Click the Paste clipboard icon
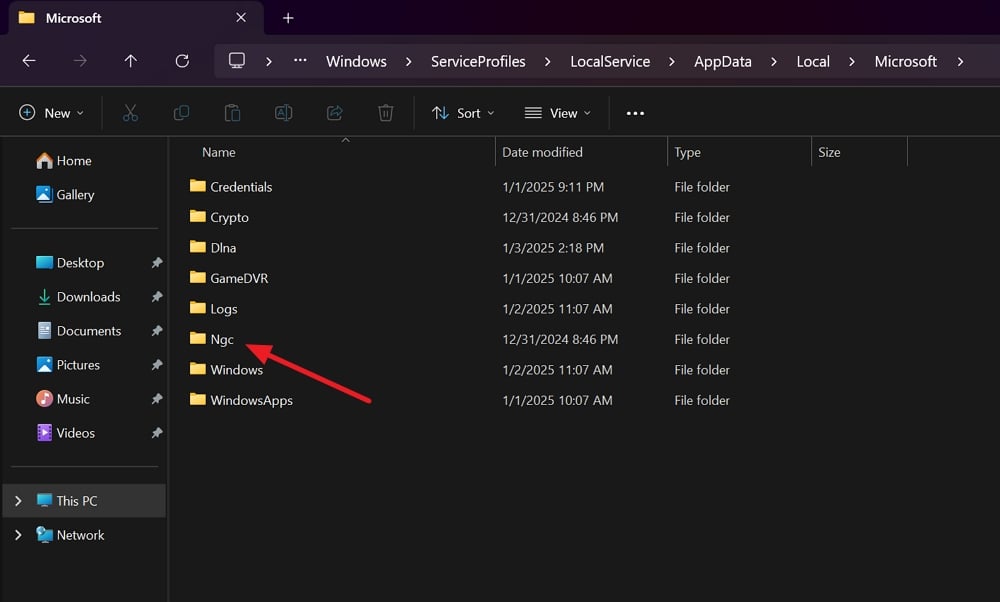 232,113
